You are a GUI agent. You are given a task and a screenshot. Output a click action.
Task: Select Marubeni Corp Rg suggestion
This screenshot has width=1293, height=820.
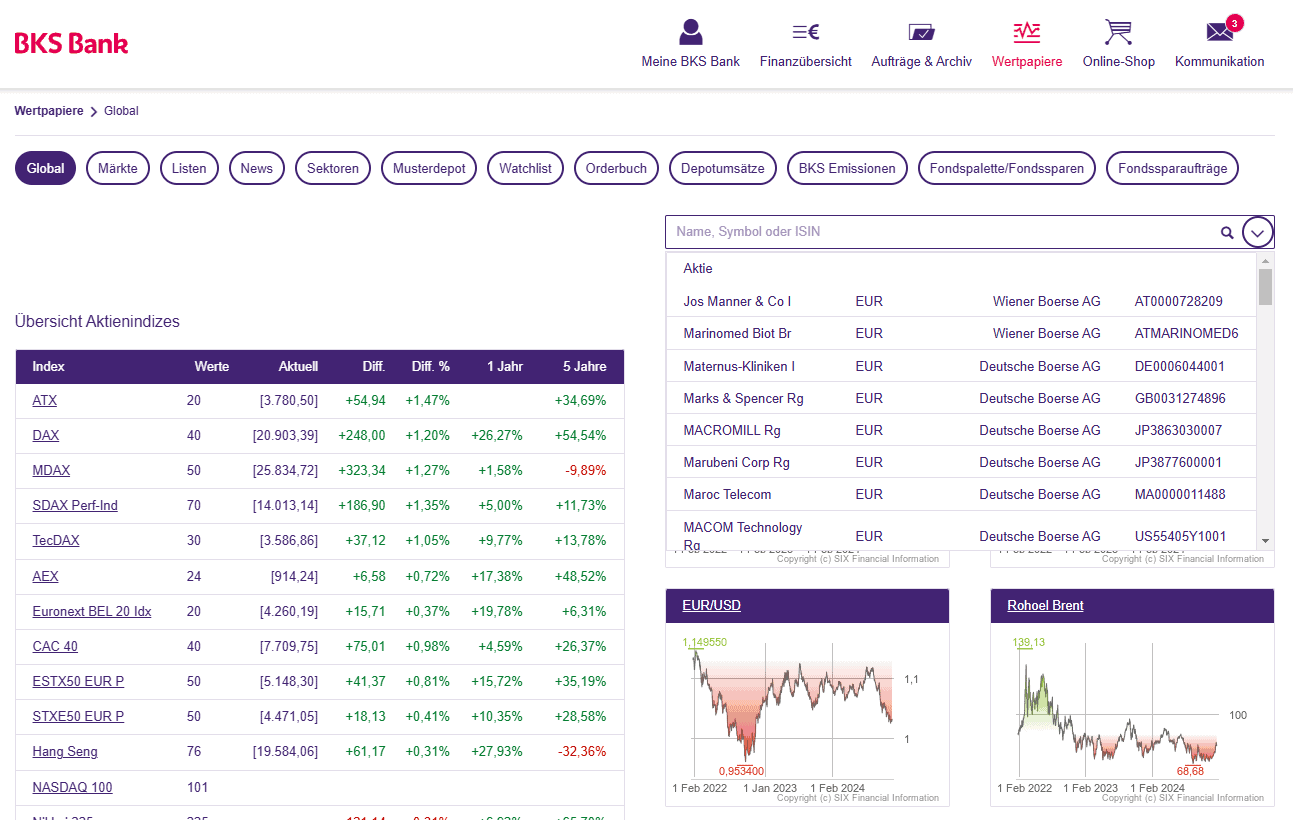click(x=961, y=462)
